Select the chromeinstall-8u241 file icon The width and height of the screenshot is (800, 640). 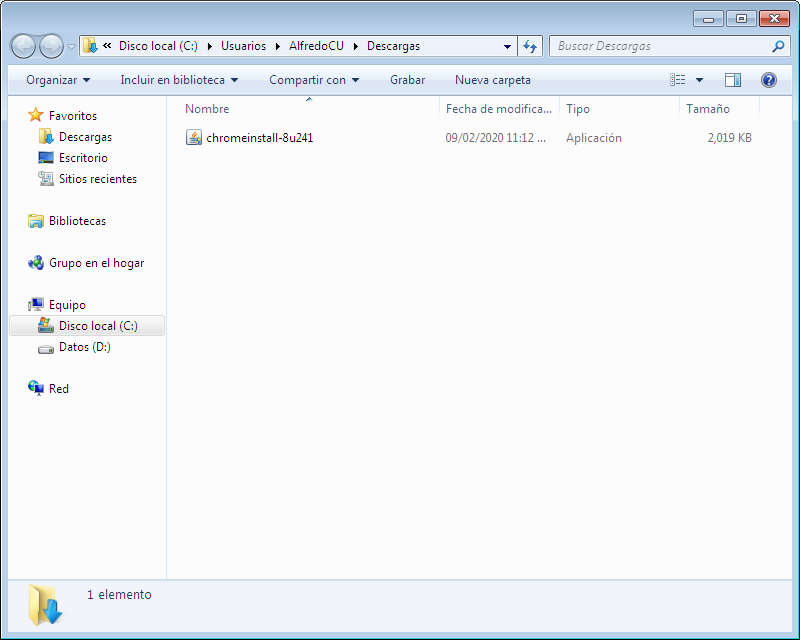tap(194, 137)
